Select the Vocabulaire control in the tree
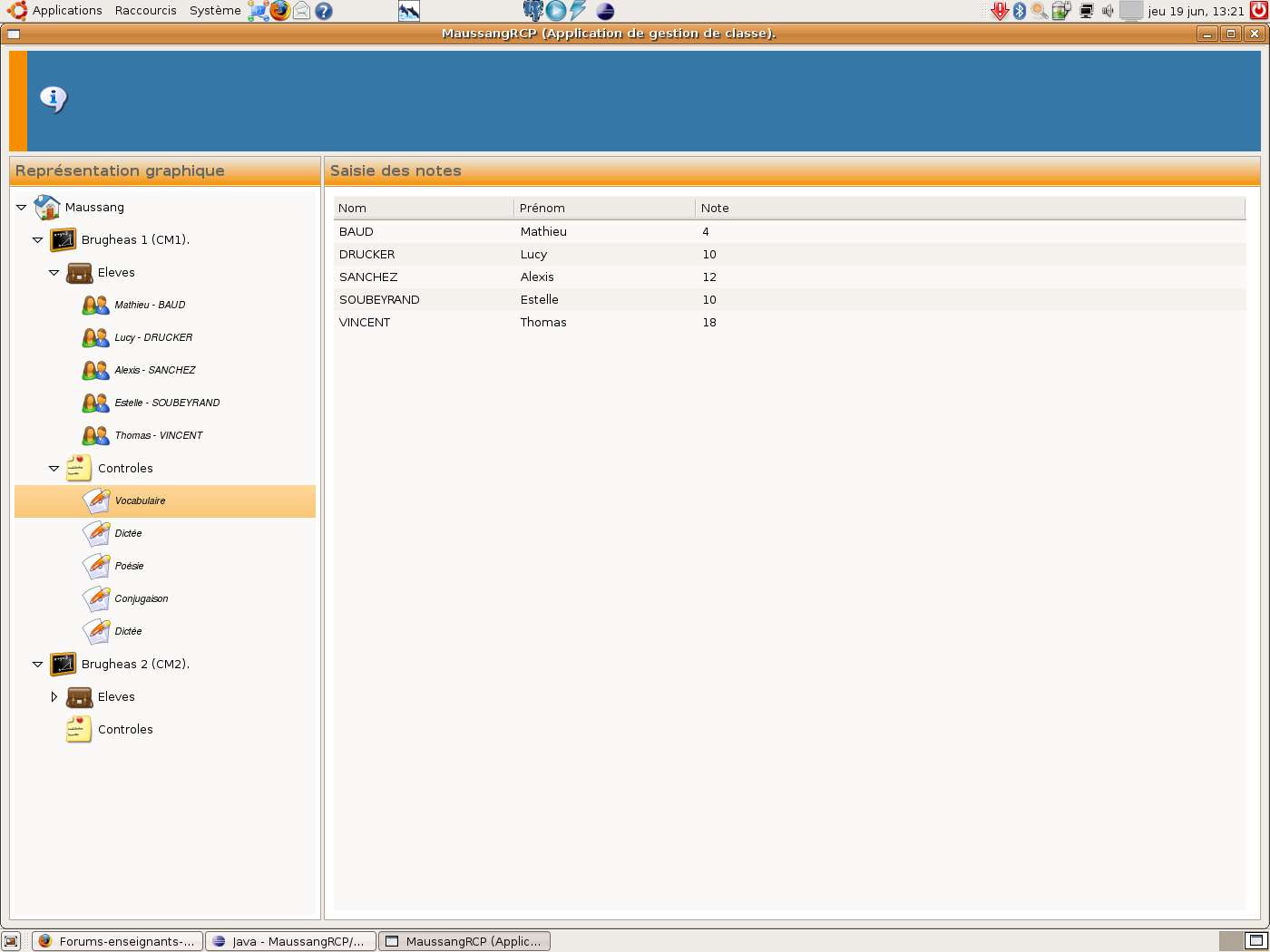Image resolution: width=1270 pixels, height=952 pixels. pos(165,500)
